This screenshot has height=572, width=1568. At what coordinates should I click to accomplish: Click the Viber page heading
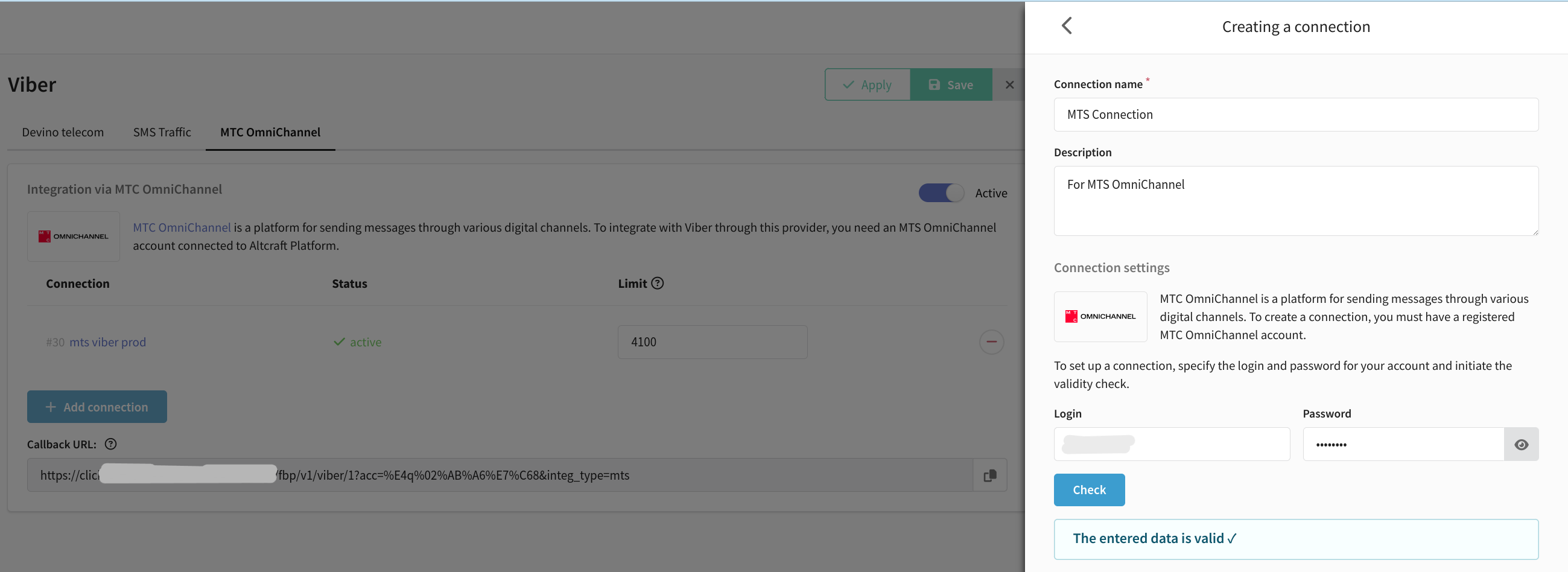tap(31, 84)
